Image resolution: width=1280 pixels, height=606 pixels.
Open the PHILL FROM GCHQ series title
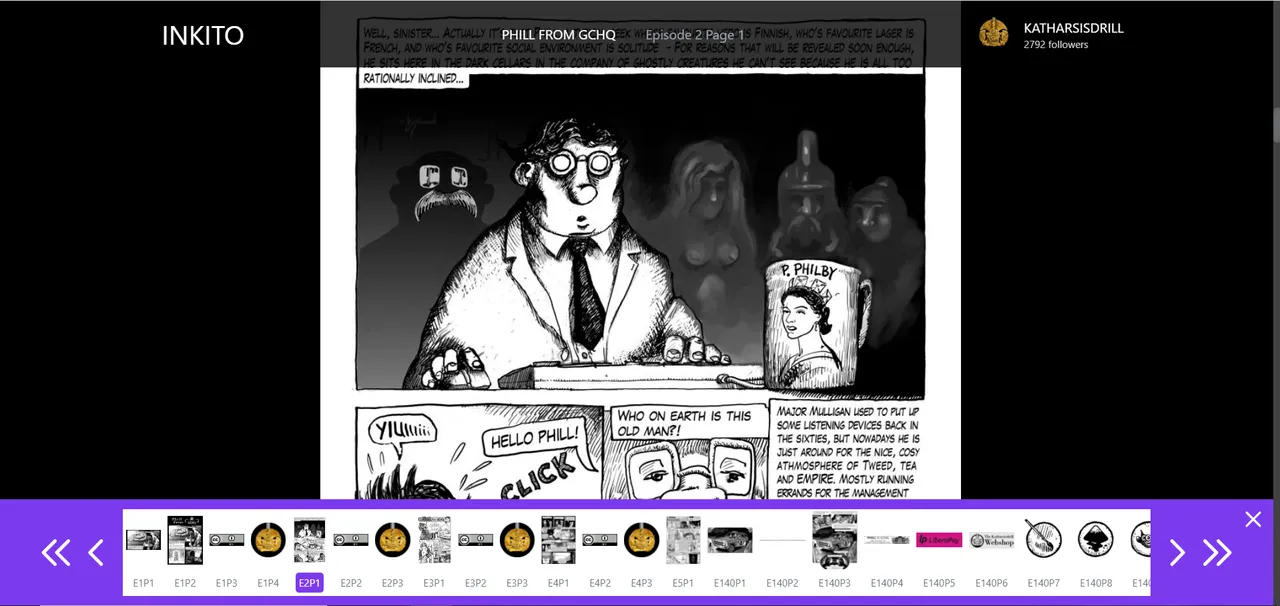(559, 35)
